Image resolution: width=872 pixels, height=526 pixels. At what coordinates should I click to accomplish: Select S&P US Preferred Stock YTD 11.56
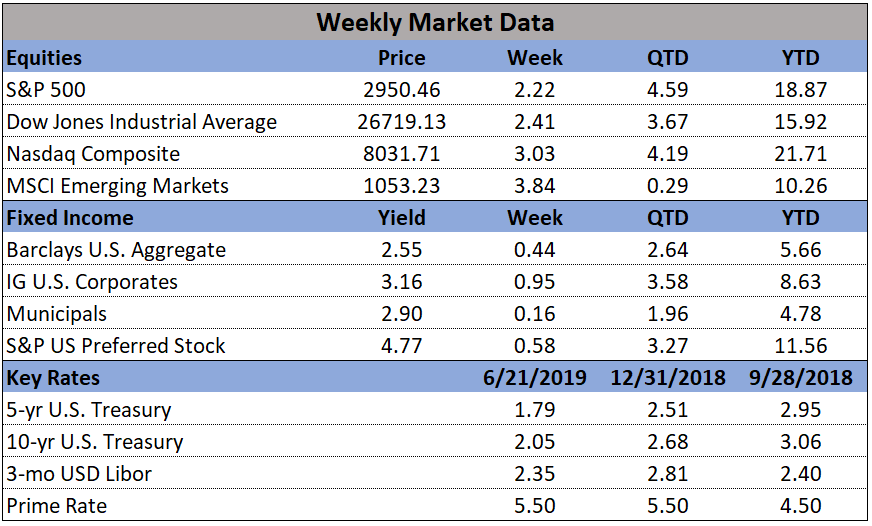pos(800,346)
